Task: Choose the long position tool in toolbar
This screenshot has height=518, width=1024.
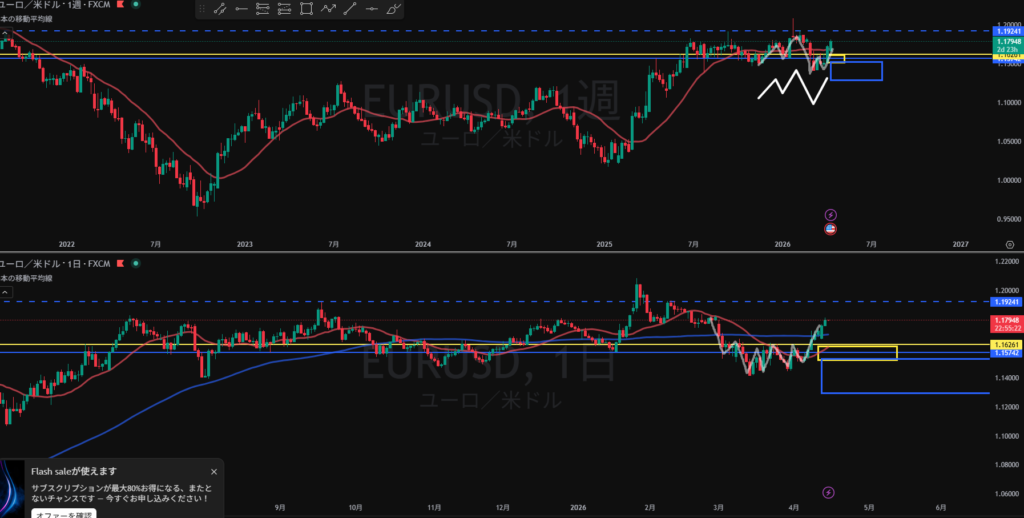Action: 263,9
